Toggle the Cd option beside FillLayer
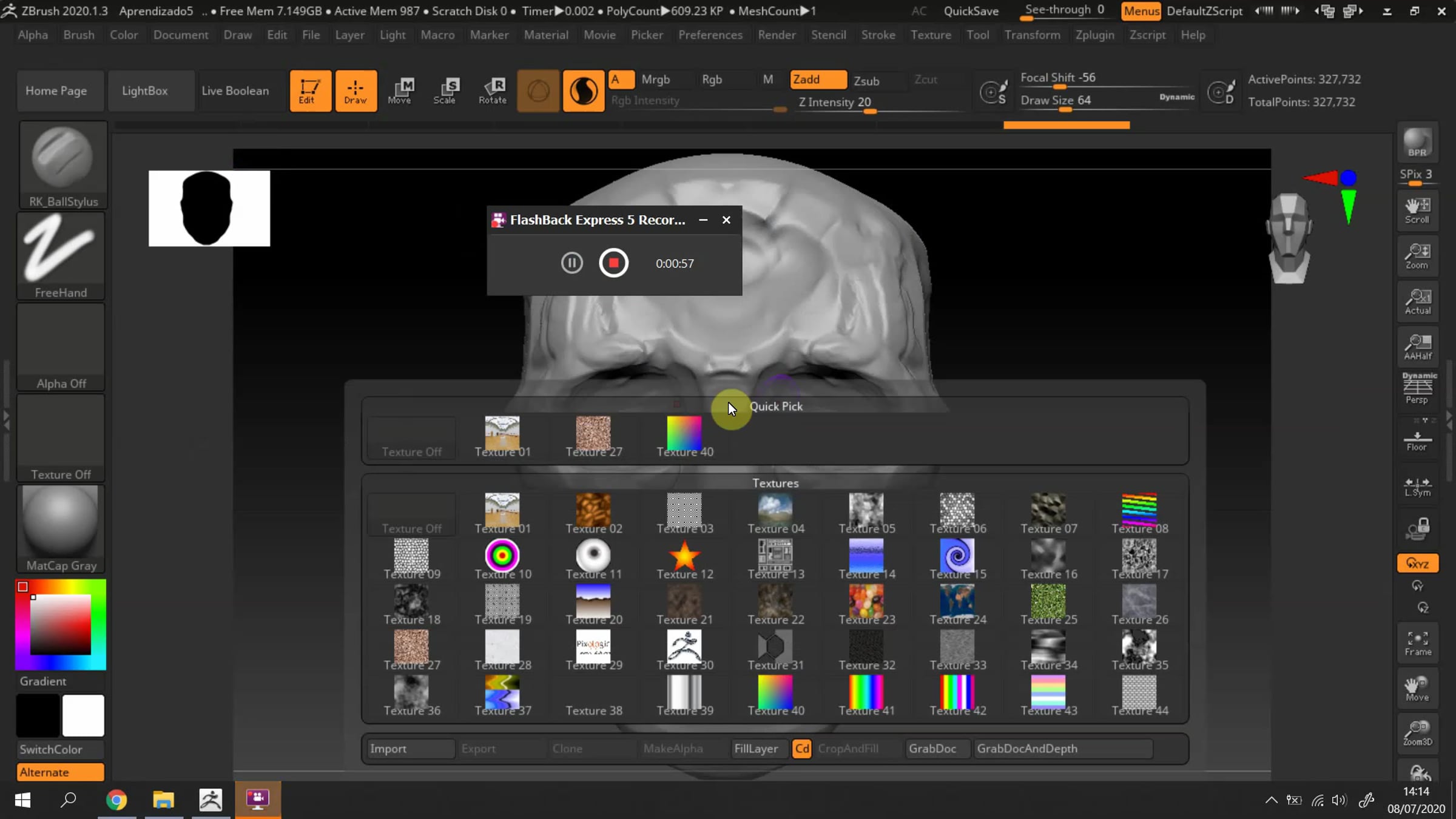1456x819 pixels. pos(801,749)
